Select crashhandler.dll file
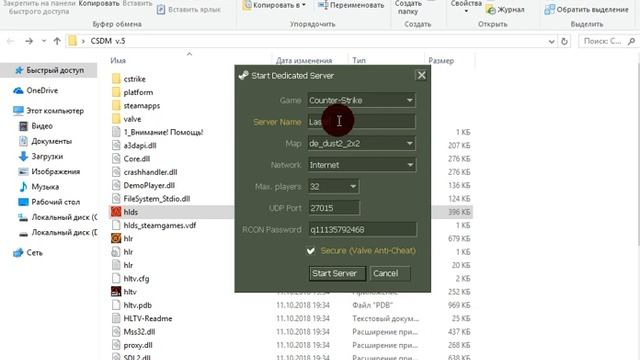 (150, 172)
